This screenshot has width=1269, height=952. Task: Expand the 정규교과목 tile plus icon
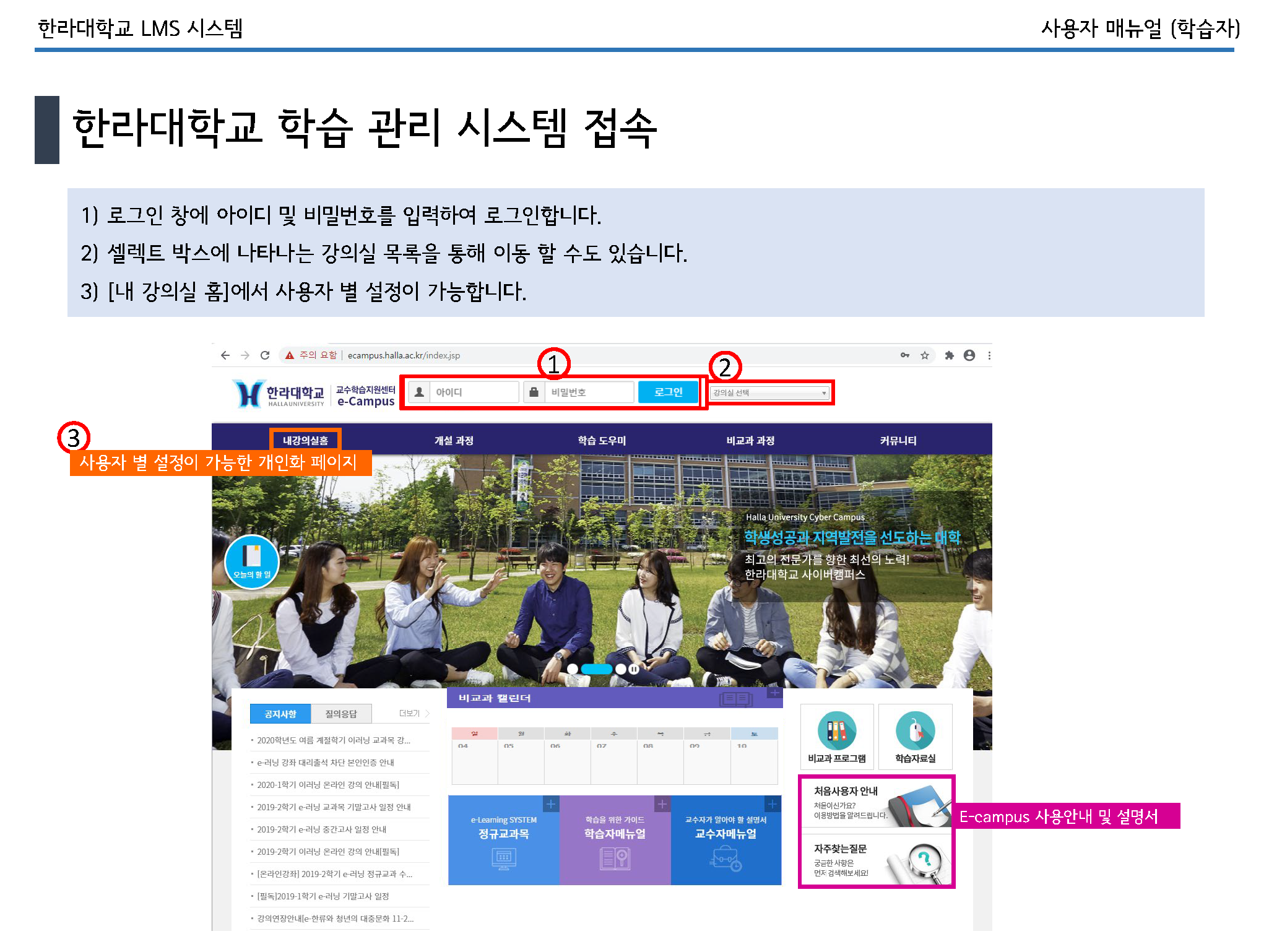click(x=551, y=804)
